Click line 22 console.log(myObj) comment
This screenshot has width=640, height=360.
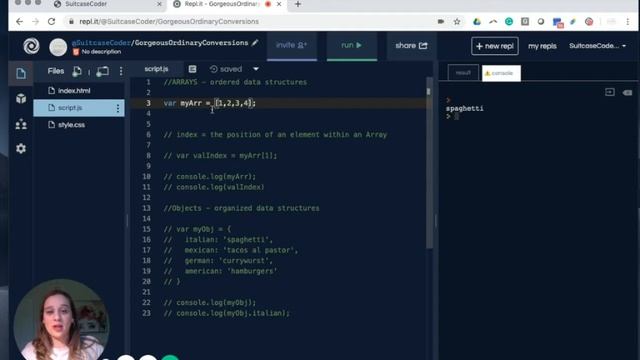pos(210,303)
